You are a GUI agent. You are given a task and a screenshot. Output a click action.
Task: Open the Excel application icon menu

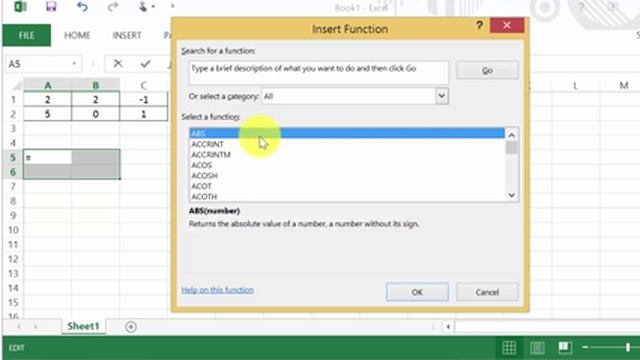[x=20, y=7]
